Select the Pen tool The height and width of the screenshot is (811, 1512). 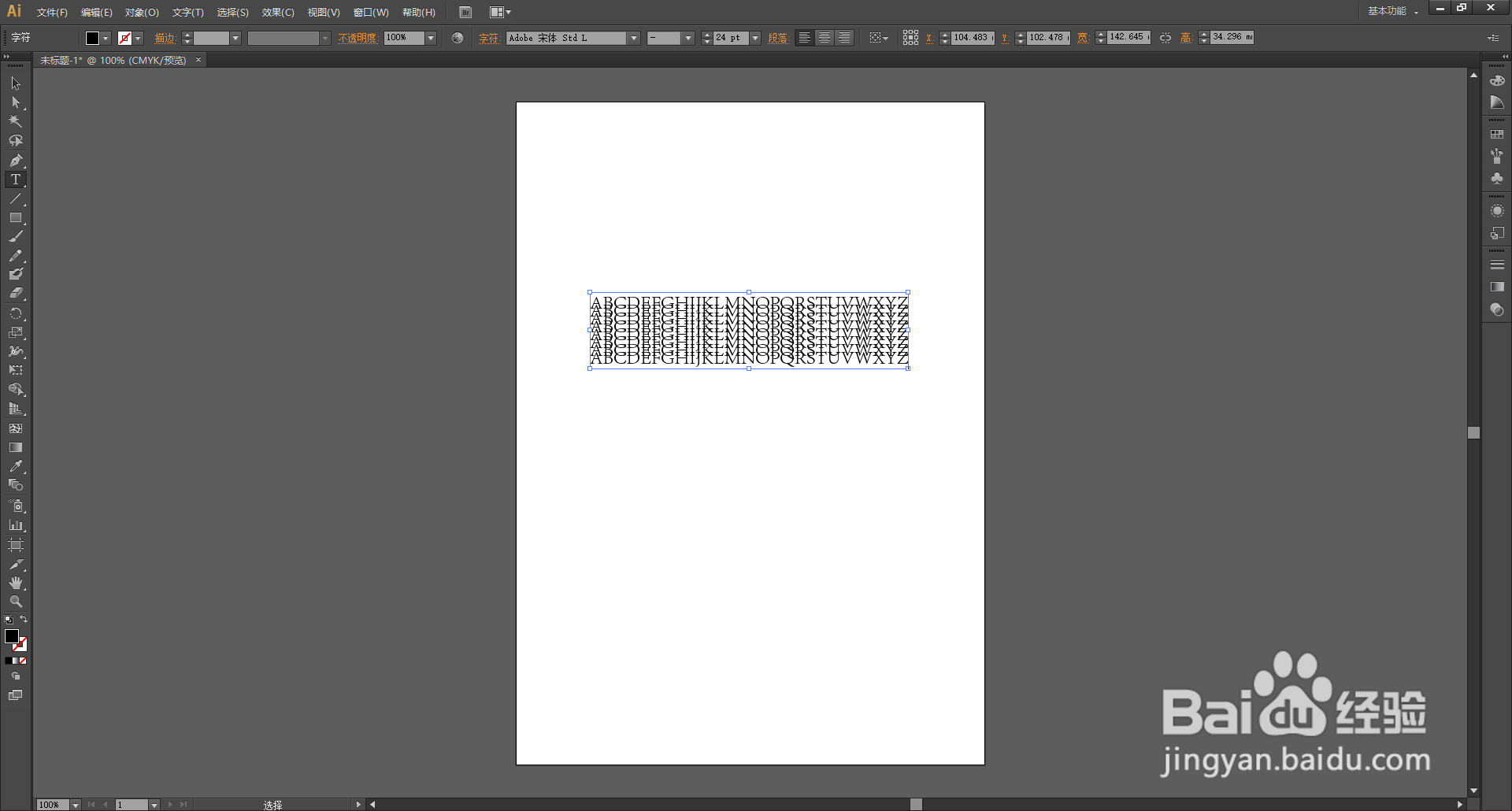click(x=16, y=161)
